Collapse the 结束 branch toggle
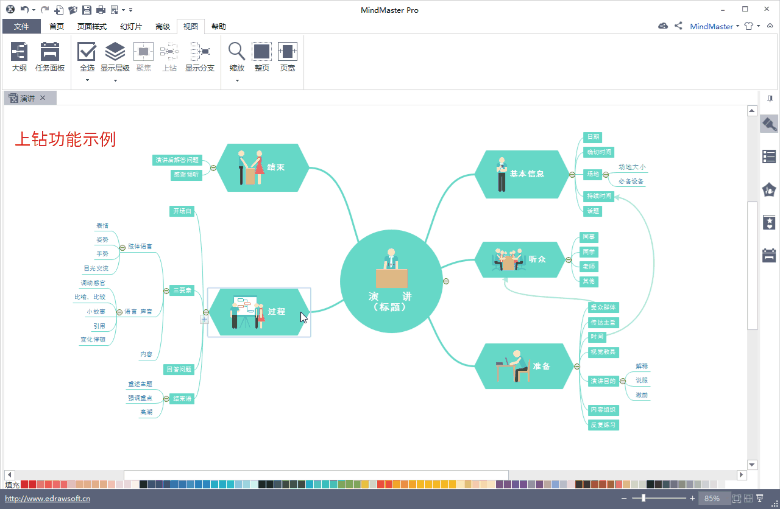780x509 pixels. point(213,168)
